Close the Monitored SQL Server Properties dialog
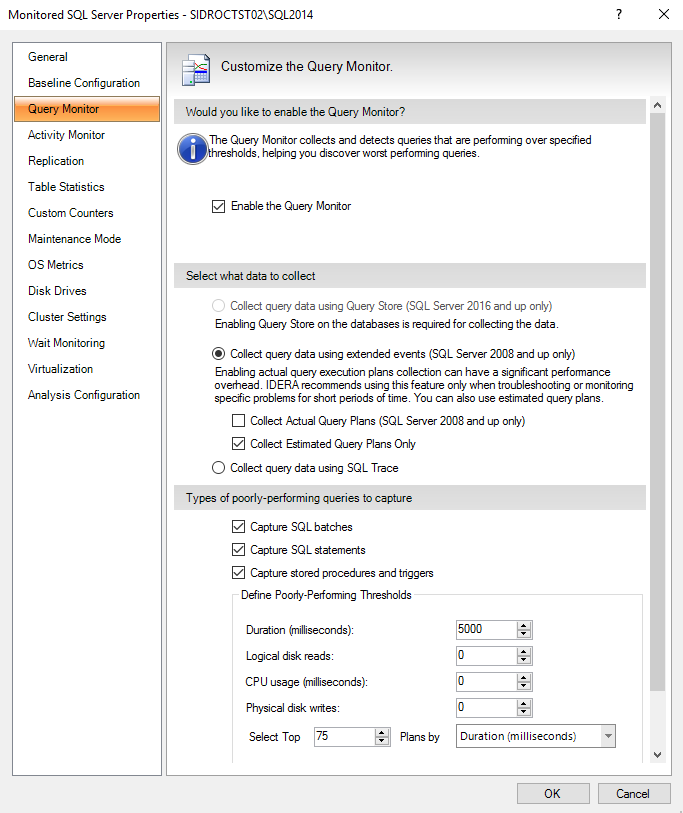The width and height of the screenshot is (683, 813). [x=664, y=14]
